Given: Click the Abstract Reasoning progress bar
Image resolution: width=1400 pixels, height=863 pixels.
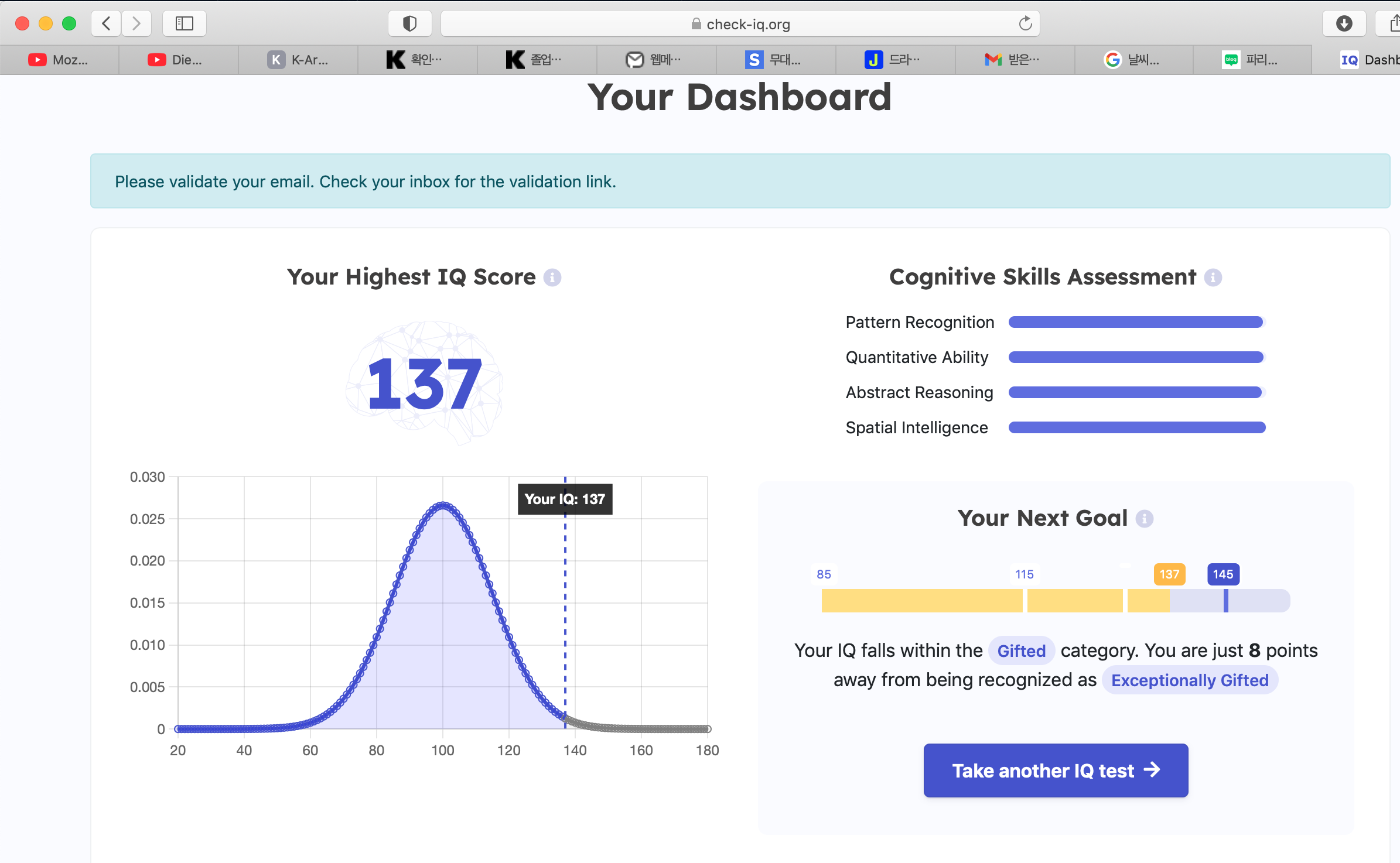Looking at the screenshot, I should pos(1136,392).
